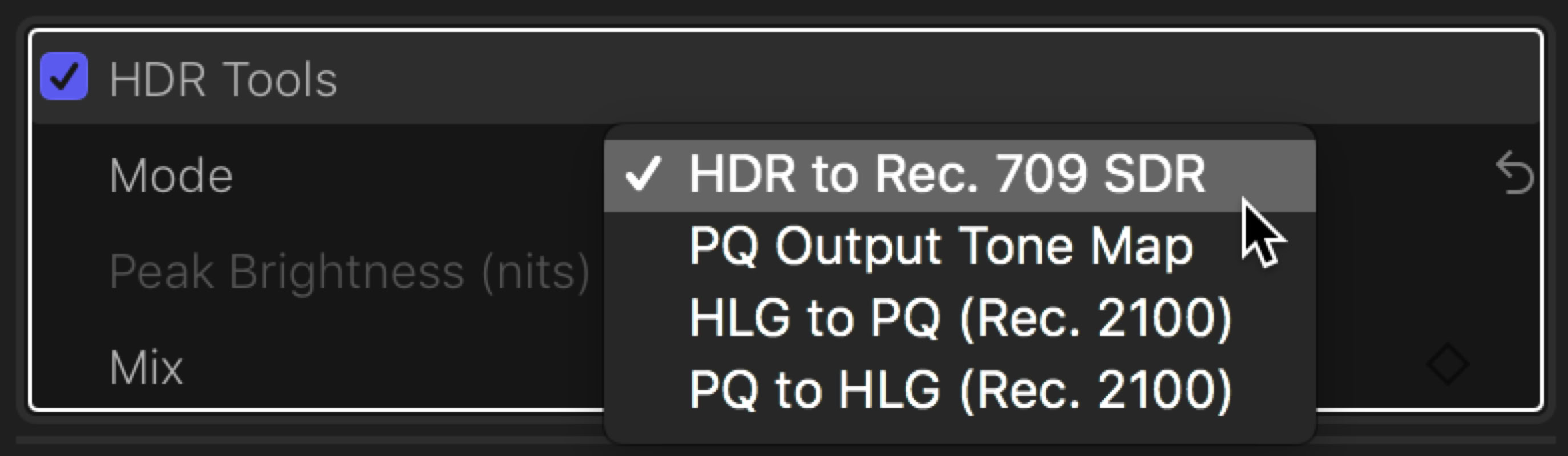Click the Mode parameter label
The image size is (1568, 456).
click(x=171, y=176)
